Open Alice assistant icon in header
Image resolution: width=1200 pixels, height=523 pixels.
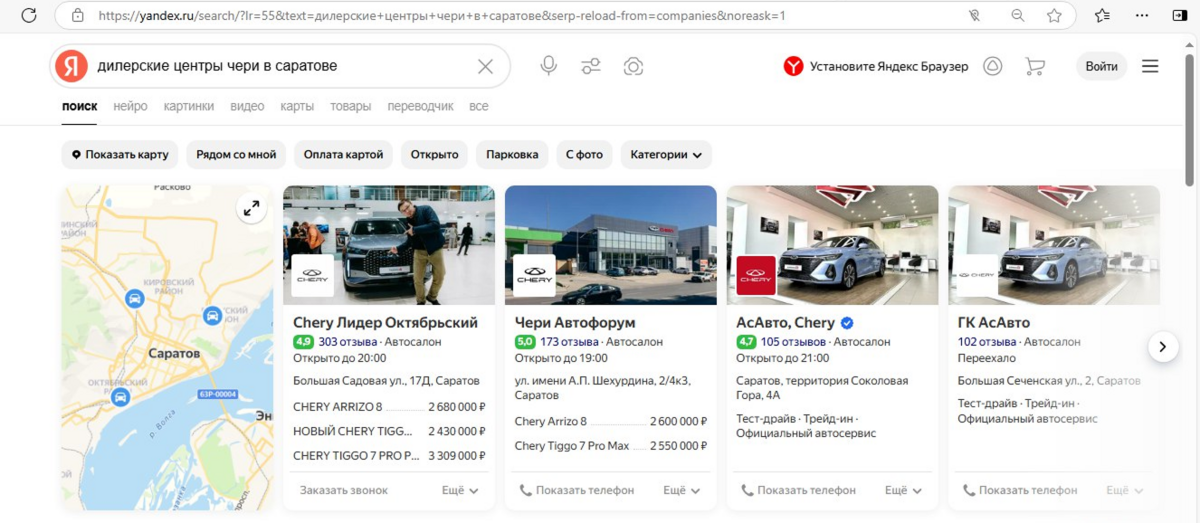coord(992,66)
